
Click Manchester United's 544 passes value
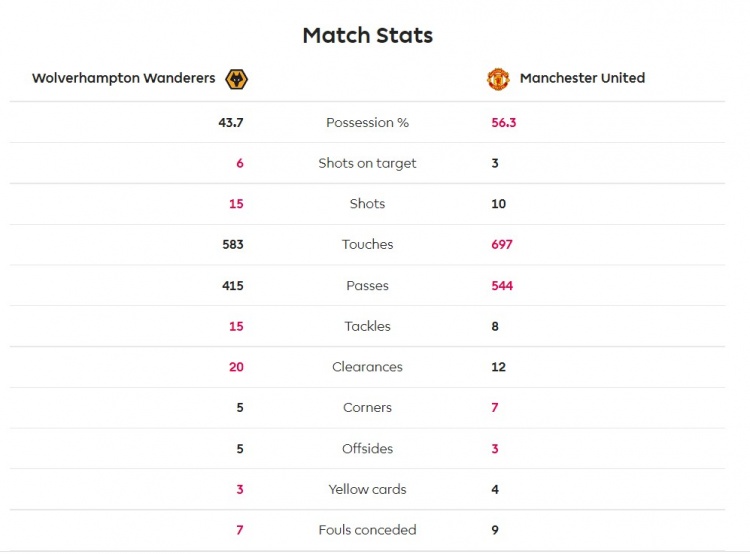click(x=502, y=286)
